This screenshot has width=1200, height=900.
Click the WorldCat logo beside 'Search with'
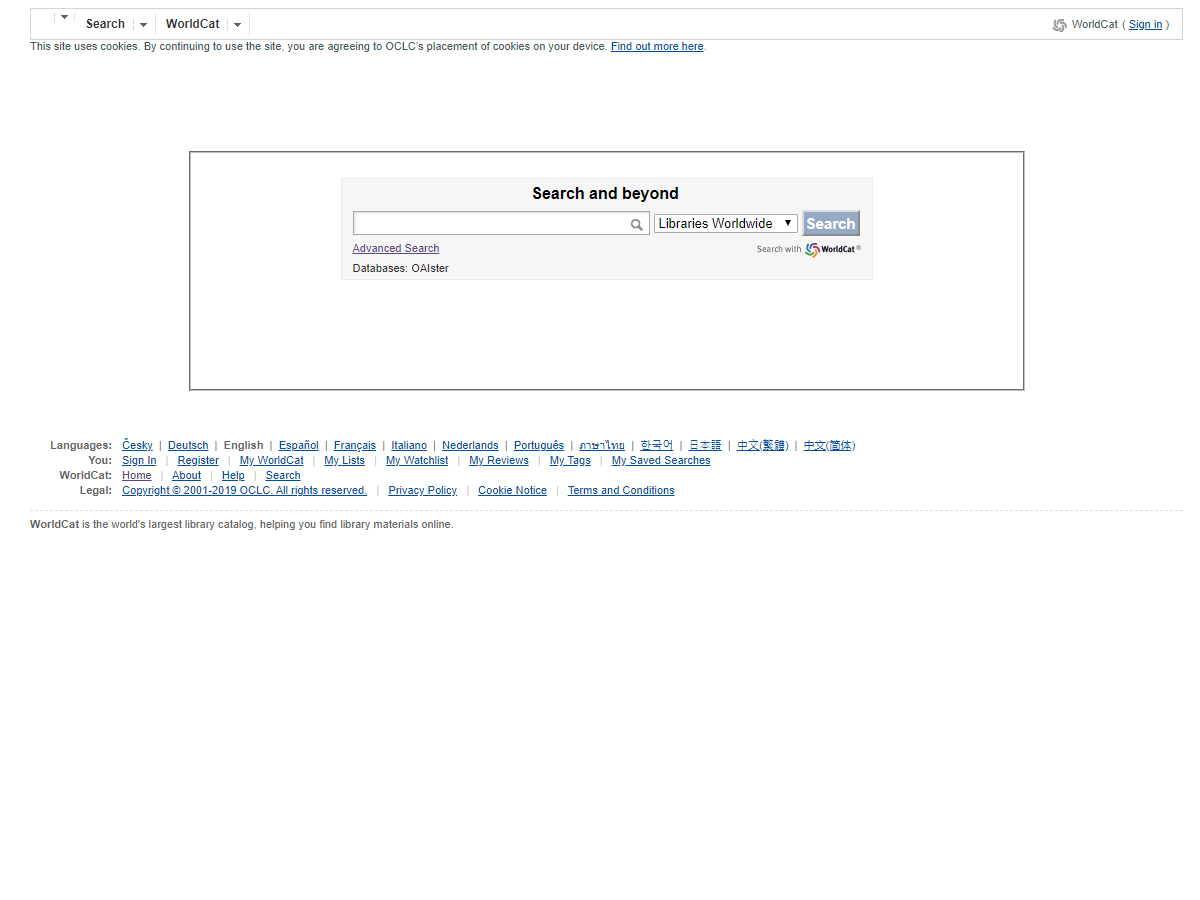[832, 249]
